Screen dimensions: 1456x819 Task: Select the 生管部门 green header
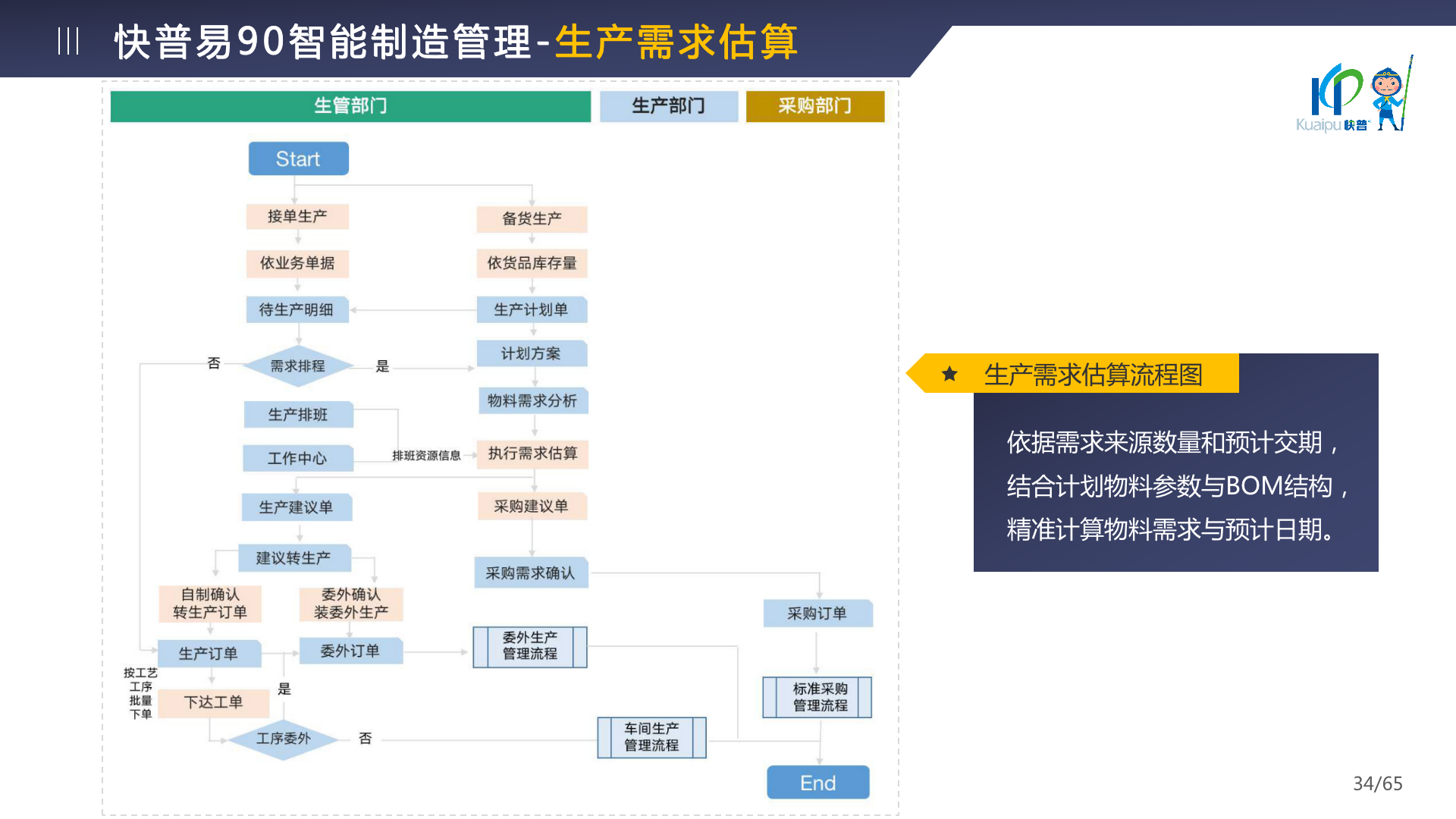(x=350, y=106)
